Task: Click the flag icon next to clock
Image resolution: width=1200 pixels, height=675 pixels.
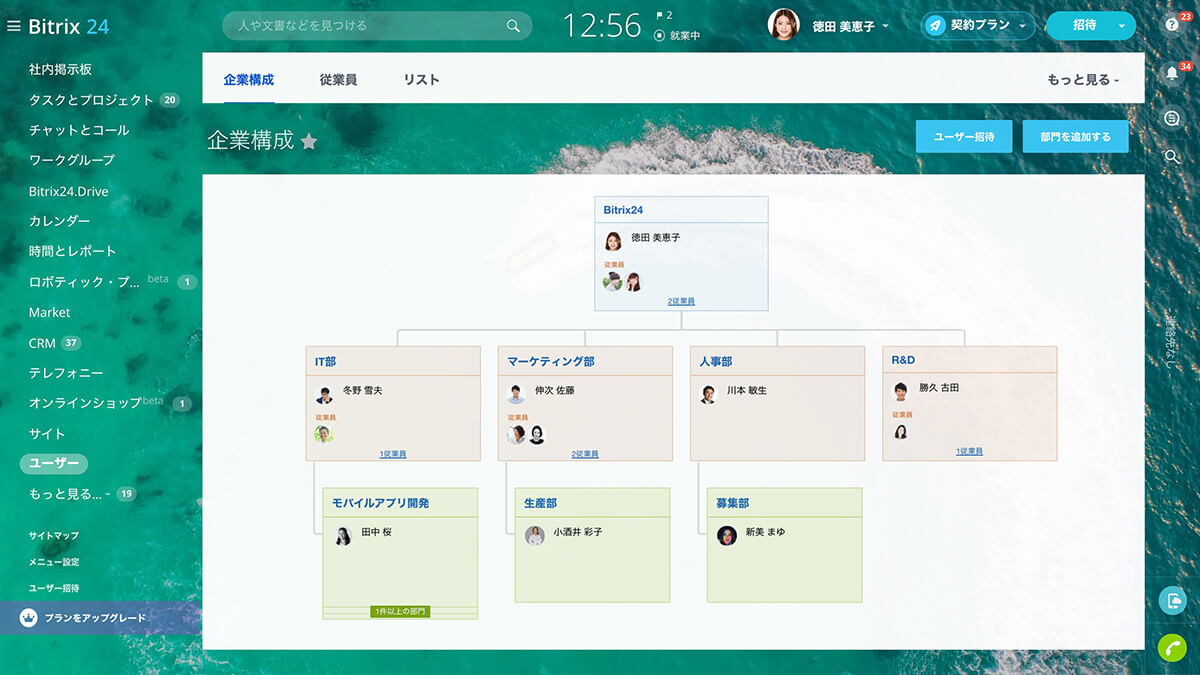Action: (660, 16)
